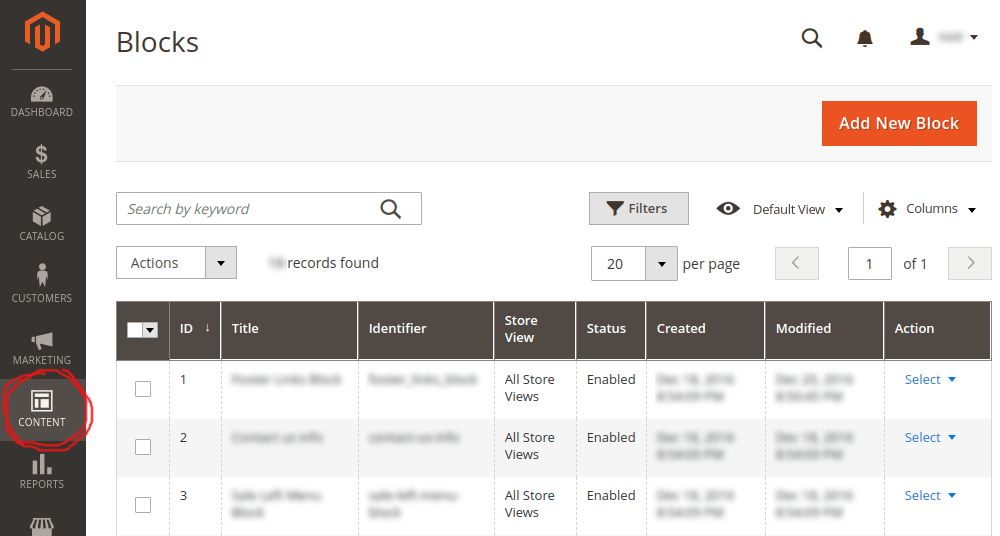Click the user account avatar icon
1000x536 pixels.
pos(920,37)
